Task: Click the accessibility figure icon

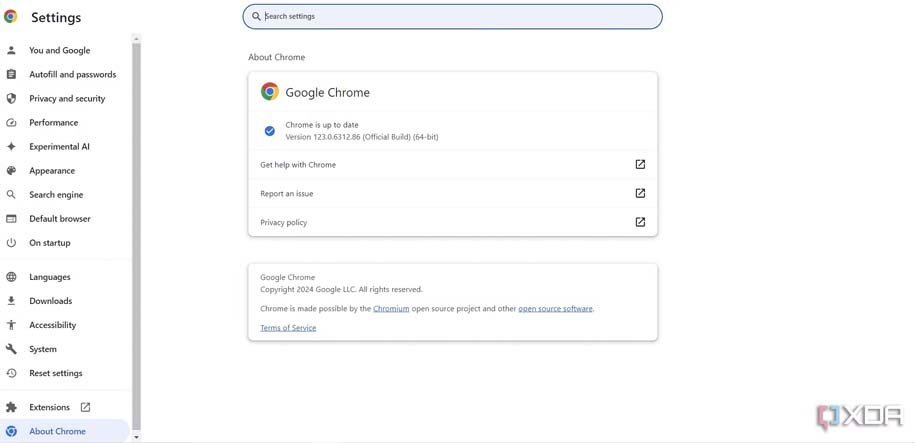Action: pos(11,325)
